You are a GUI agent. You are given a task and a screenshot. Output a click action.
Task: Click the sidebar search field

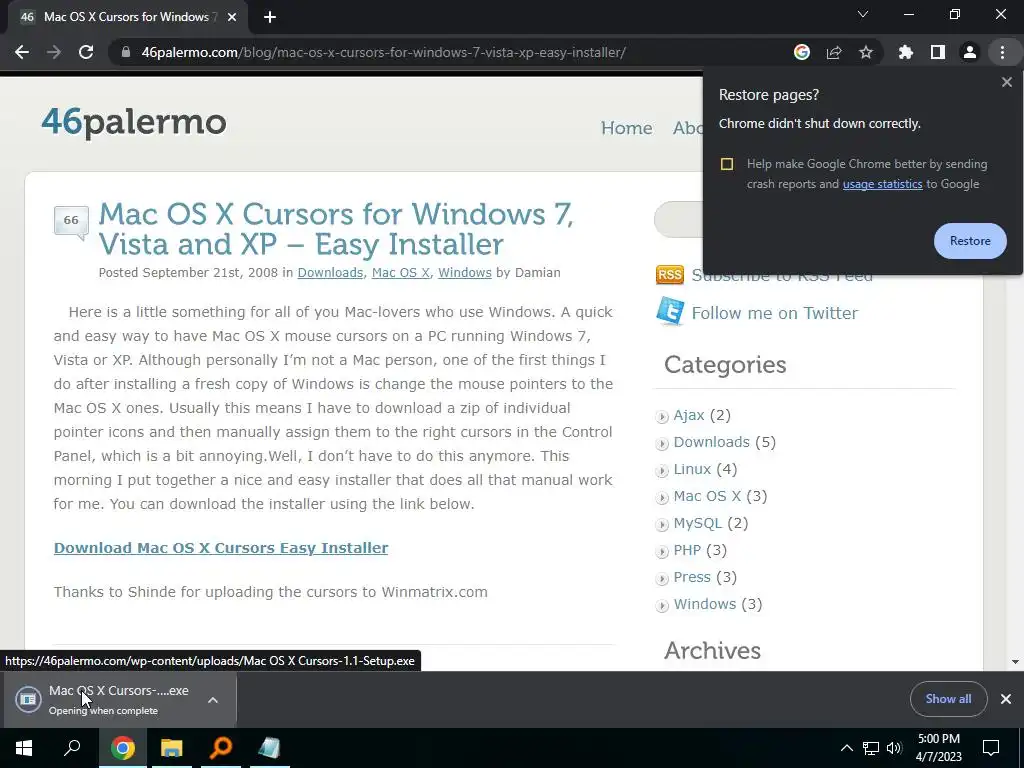(679, 220)
